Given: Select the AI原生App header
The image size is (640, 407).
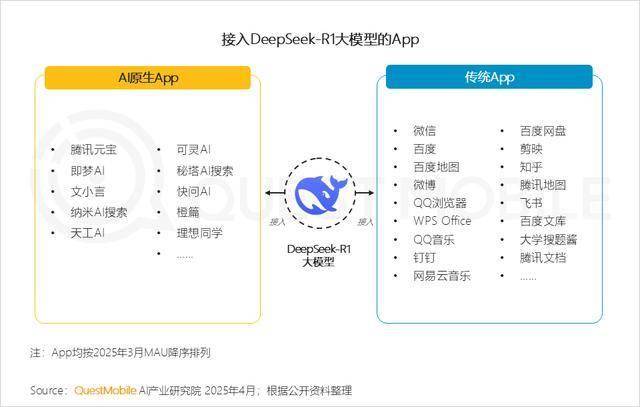Looking at the screenshot, I should point(147,78).
